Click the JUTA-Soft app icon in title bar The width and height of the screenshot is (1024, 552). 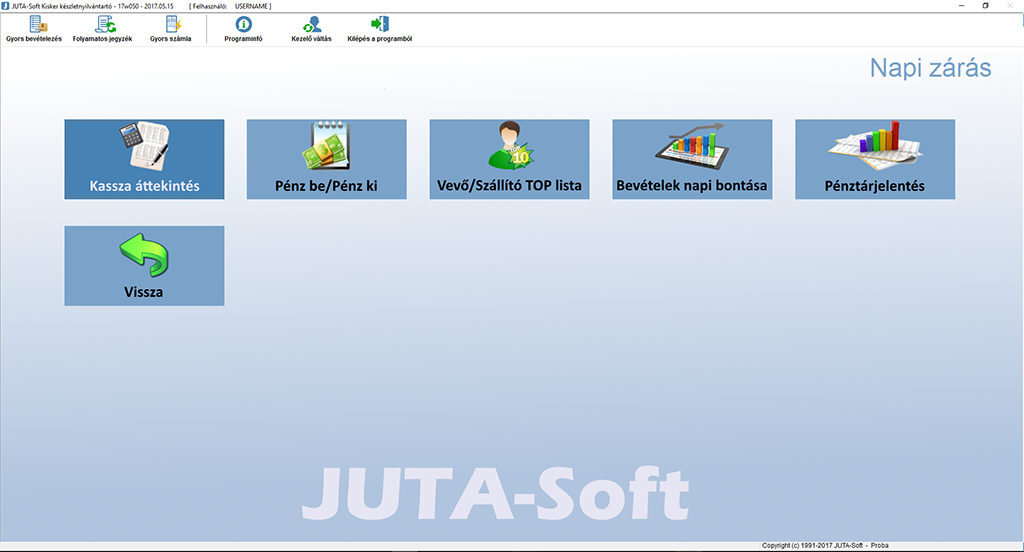pos(5,6)
